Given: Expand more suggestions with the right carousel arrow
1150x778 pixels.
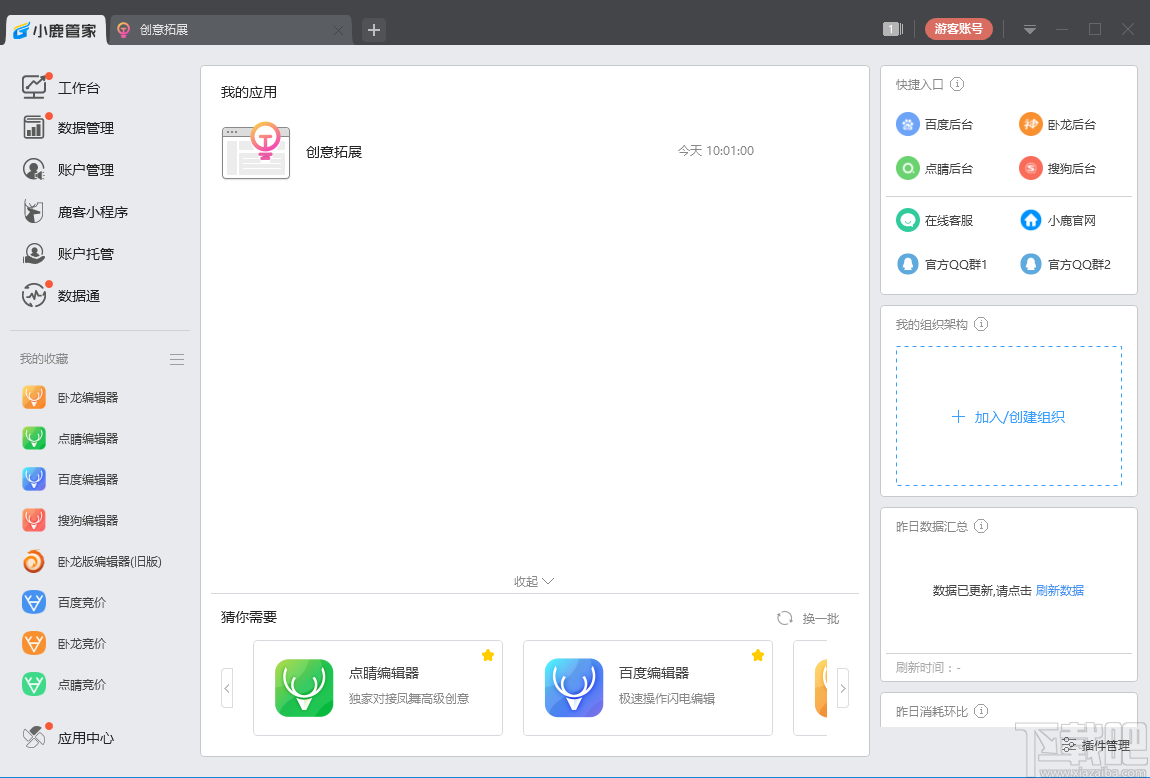Looking at the screenshot, I should tap(843, 688).
